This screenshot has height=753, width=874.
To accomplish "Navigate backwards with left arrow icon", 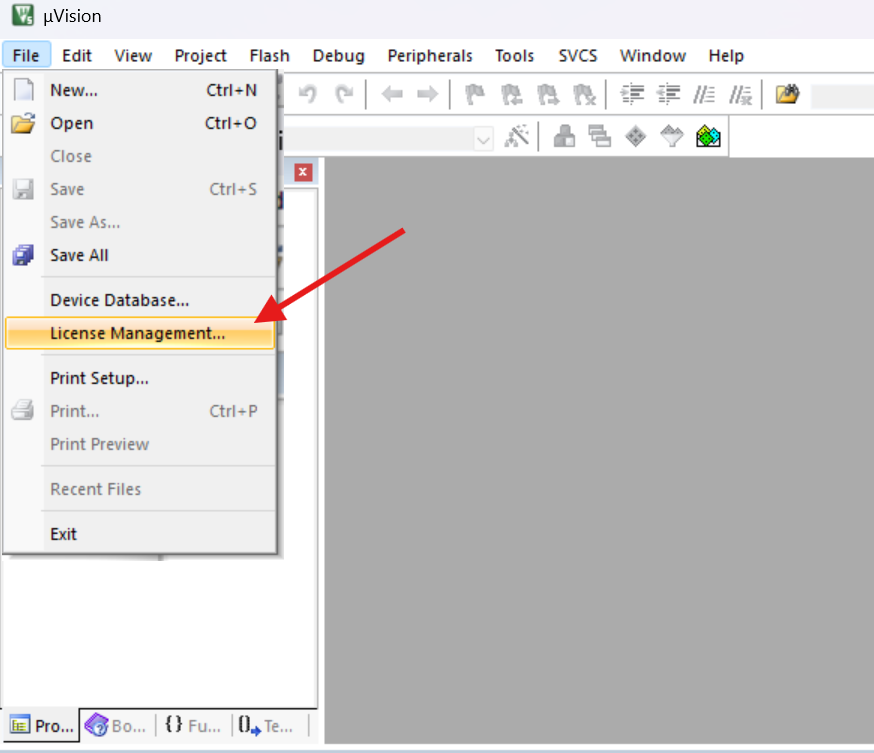I will [x=392, y=94].
